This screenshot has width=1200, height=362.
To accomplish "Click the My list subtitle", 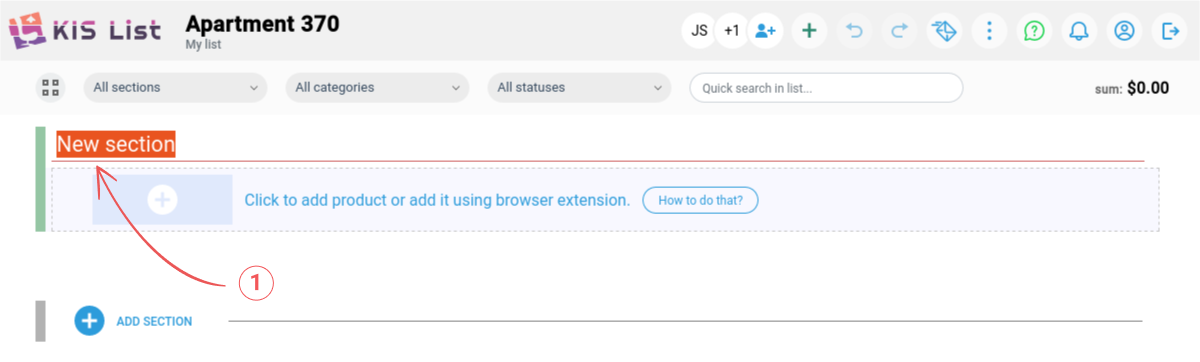I will pyautogui.click(x=203, y=45).
